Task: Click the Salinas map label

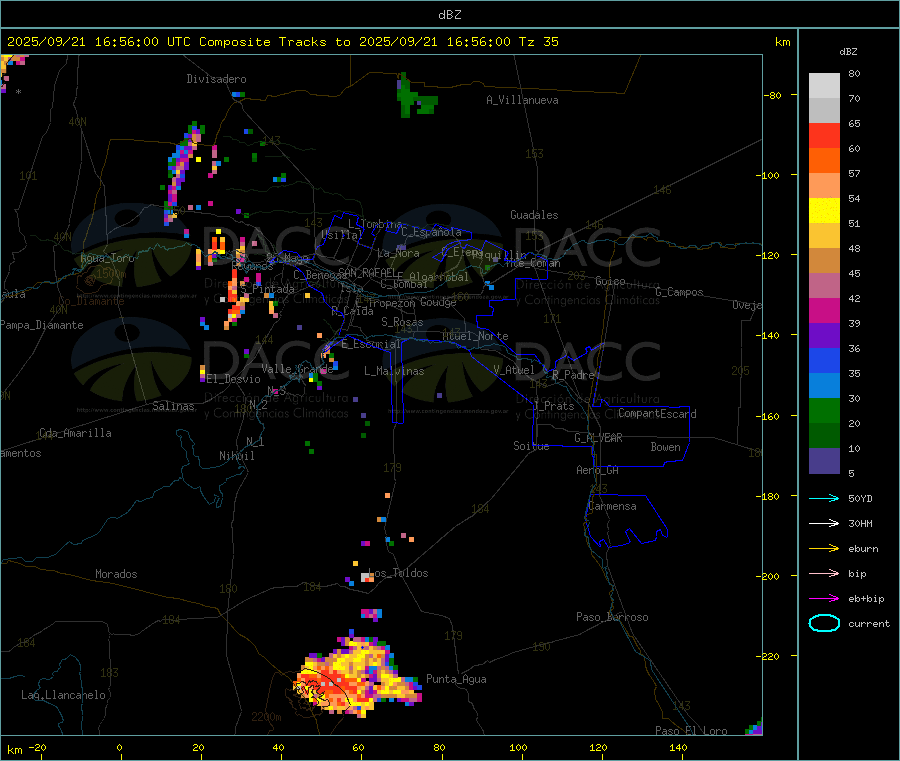Action: pos(173,406)
